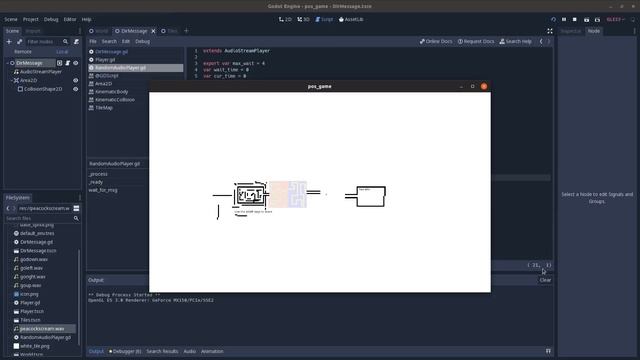Play the edited scene
Viewport: 640px width, 360px height.
click(x=587, y=19)
